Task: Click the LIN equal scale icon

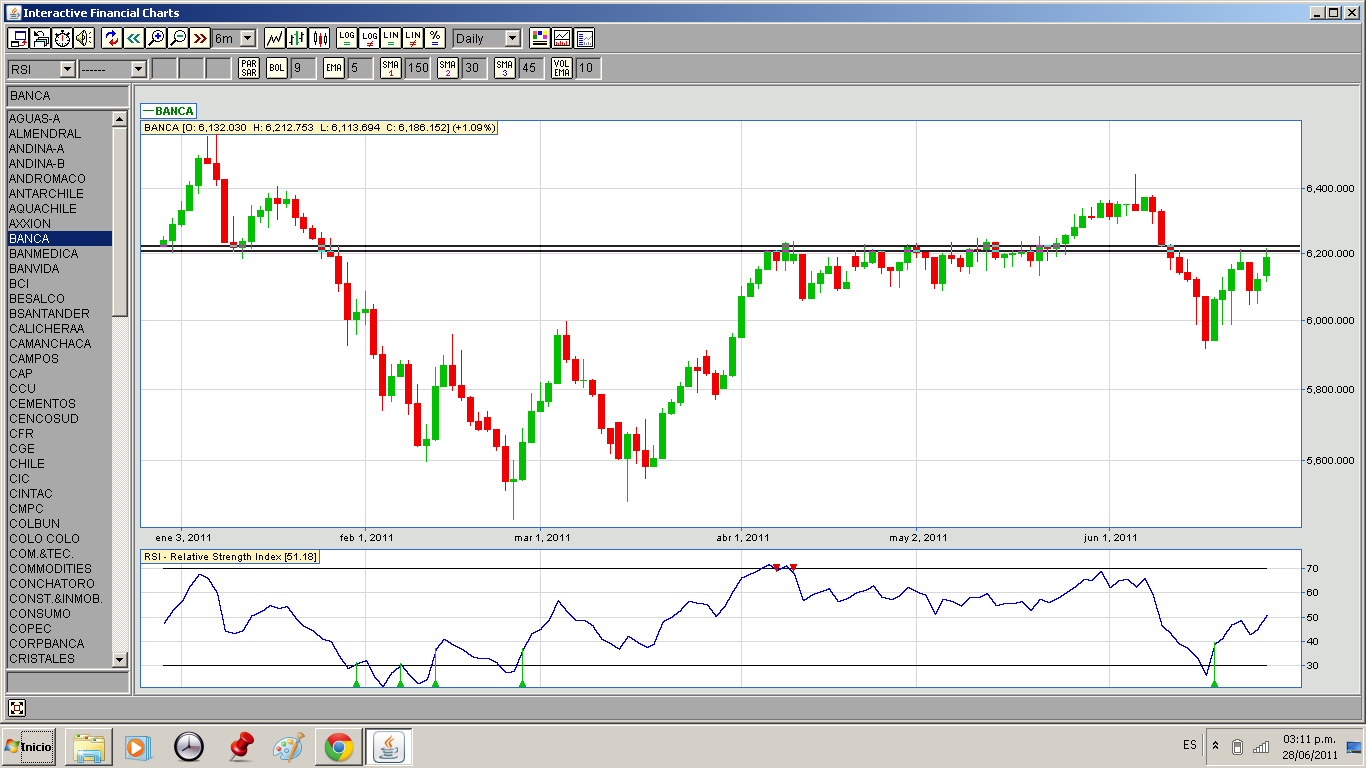Action: pos(391,38)
